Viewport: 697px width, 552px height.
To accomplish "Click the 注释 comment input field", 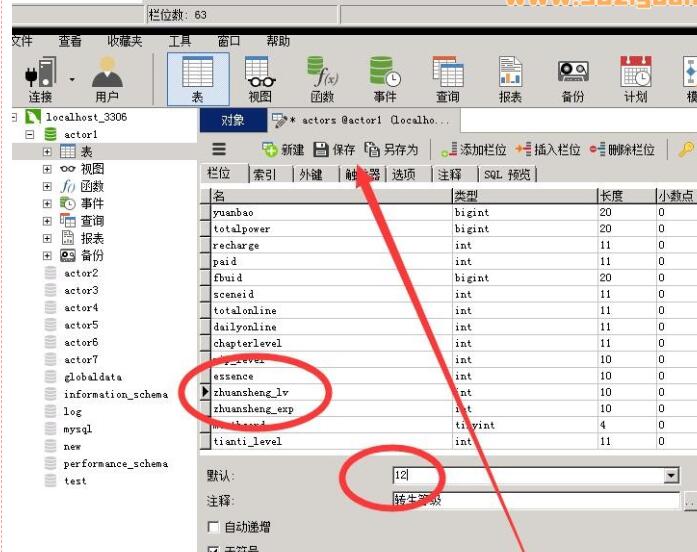I will [535, 499].
